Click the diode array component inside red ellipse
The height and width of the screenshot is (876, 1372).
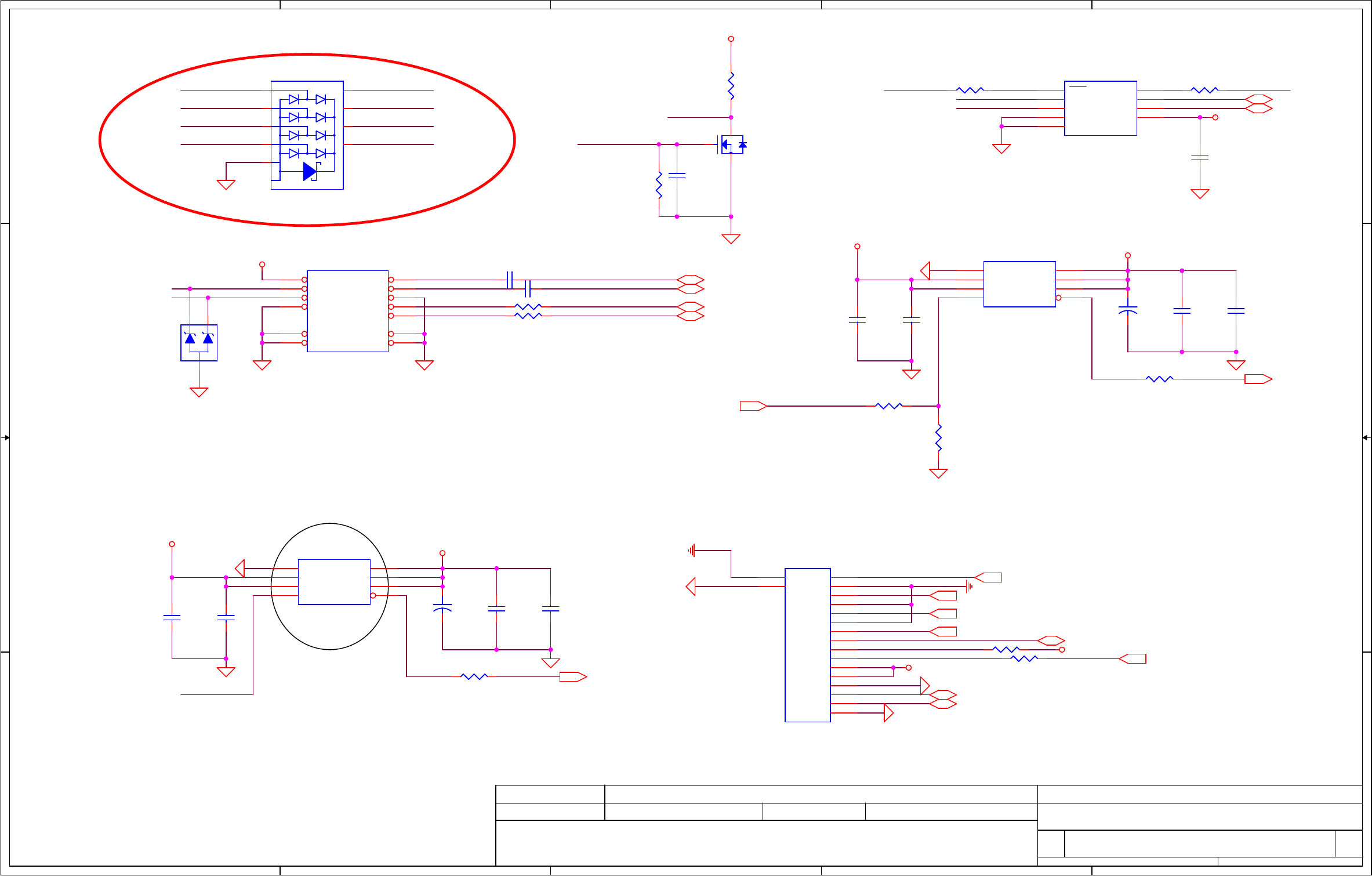pyautogui.click(x=307, y=135)
